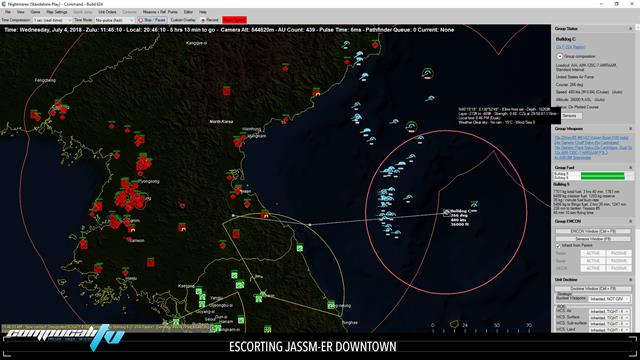Open the File menu
This screenshot has width=640, height=360.
8,12
